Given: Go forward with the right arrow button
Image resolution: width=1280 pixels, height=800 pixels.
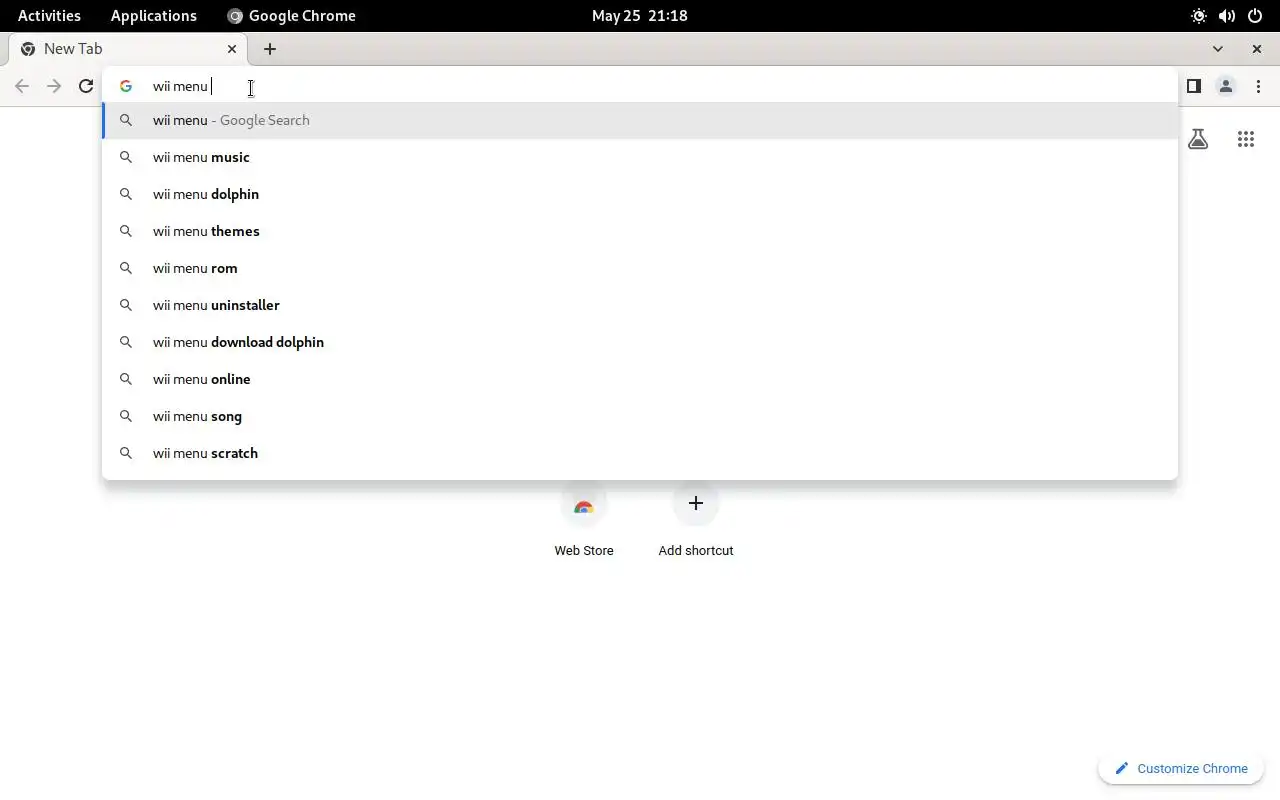Looking at the screenshot, I should [54, 86].
